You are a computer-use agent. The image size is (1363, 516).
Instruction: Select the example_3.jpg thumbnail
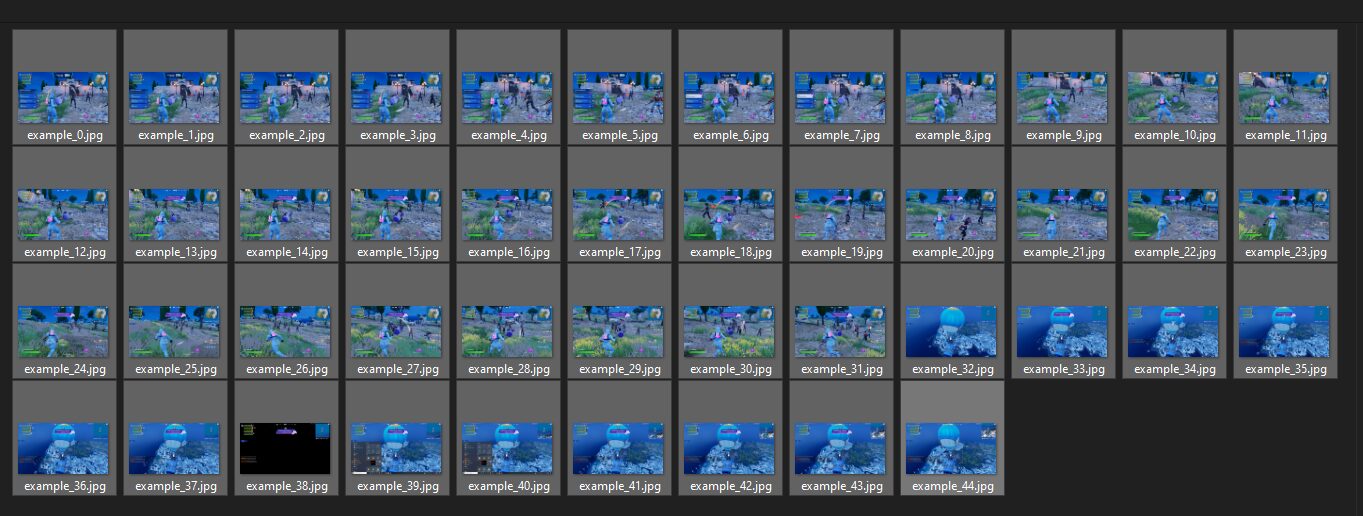coord(396,97)
